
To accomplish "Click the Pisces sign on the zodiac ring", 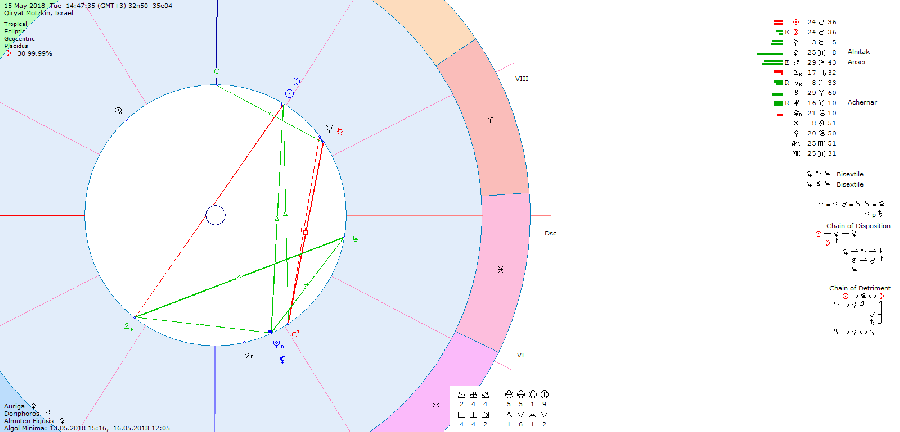I will (x=501, y=269).
